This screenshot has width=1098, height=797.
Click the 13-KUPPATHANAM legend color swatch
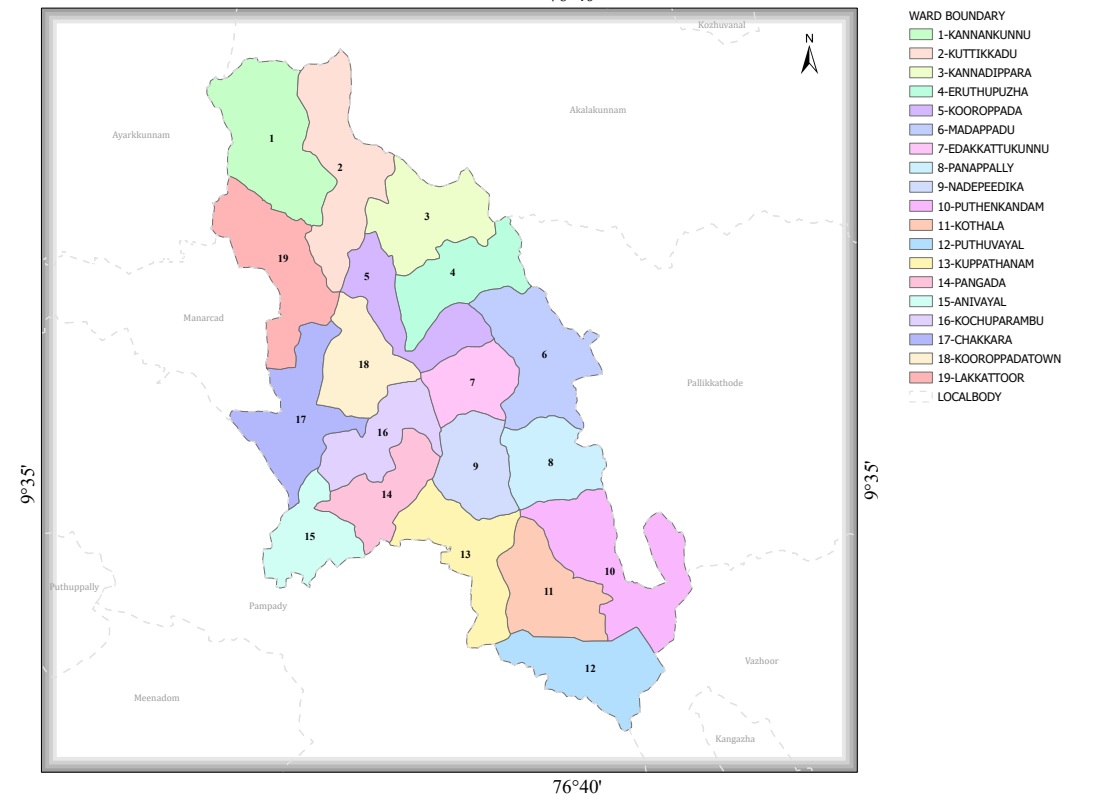[921, 263]
